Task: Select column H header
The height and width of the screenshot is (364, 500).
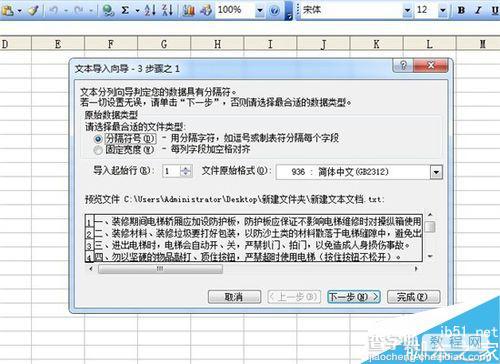Action: click(217, 44)
